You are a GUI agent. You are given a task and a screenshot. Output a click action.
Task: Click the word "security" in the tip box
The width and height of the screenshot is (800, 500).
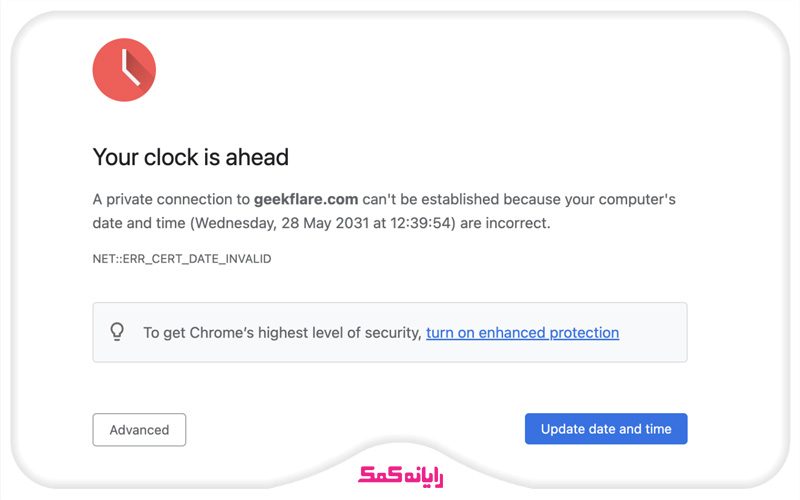click(390, 332)
